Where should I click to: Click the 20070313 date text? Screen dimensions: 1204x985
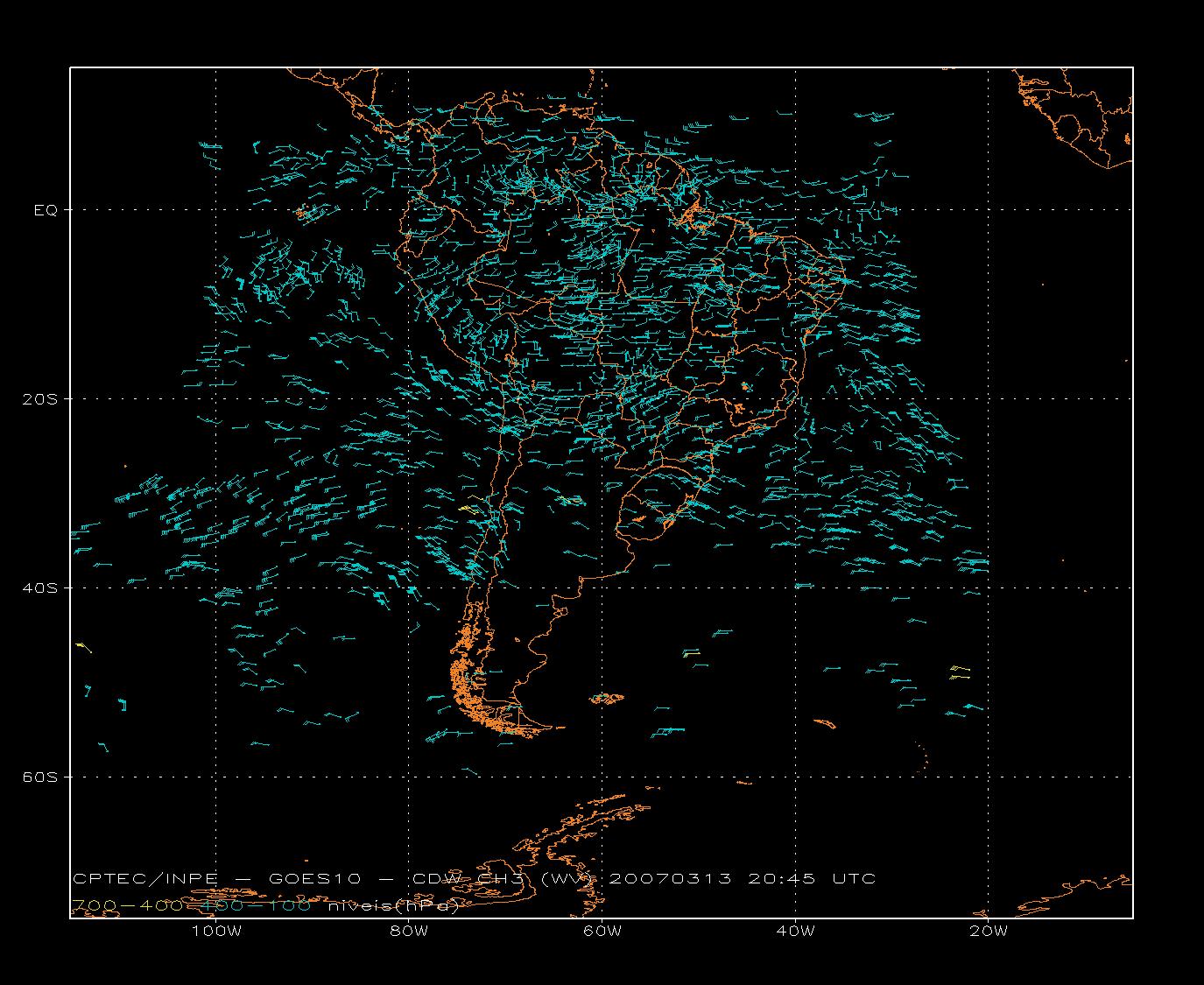click(670, 878)
